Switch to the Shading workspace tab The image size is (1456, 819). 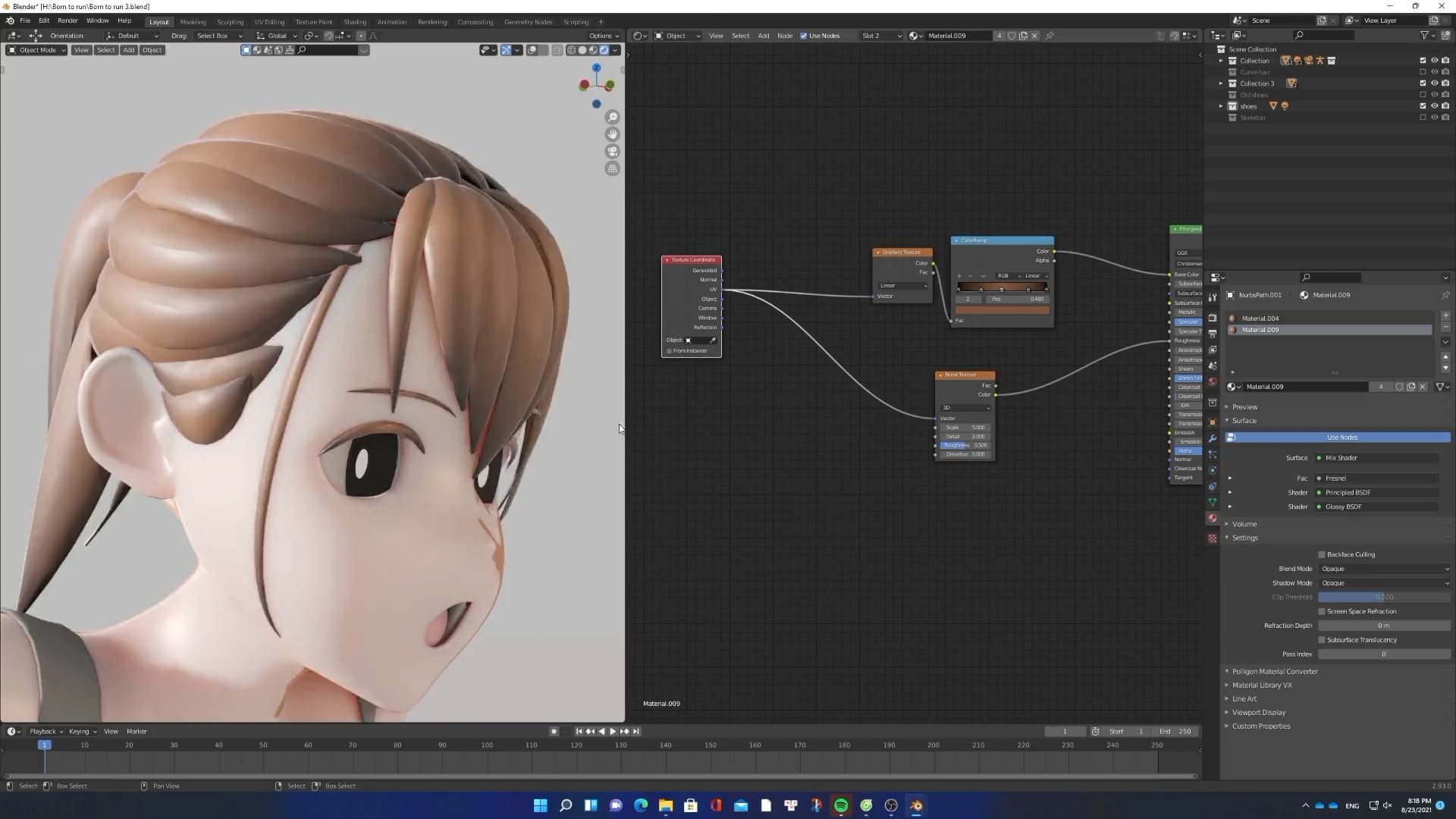tap(354, 22)
